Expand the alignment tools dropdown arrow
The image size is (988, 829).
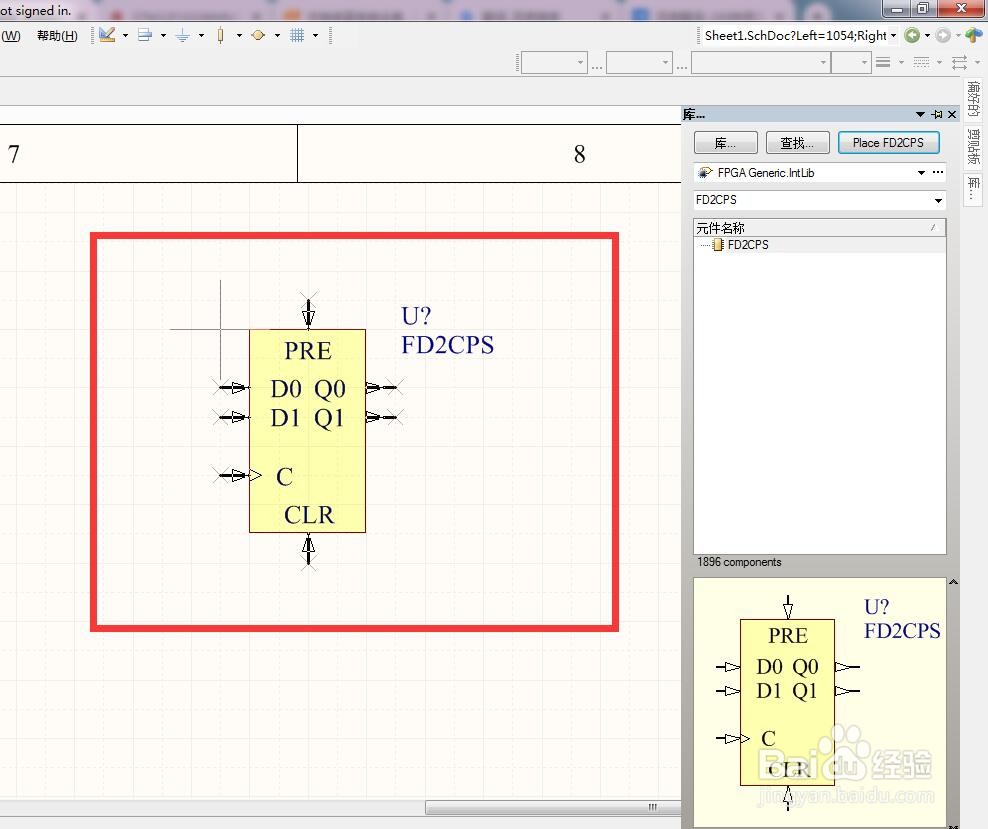(x=163, y=35)
